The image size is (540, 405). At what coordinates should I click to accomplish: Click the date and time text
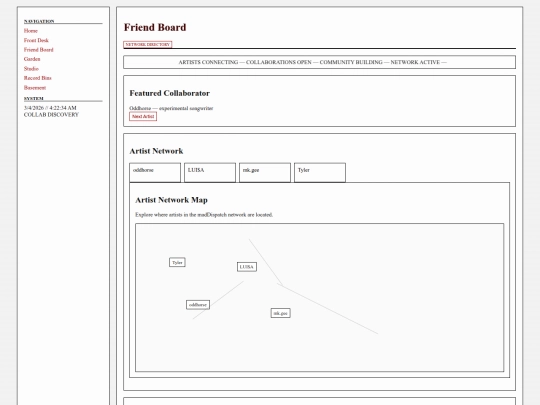(50, 108)
